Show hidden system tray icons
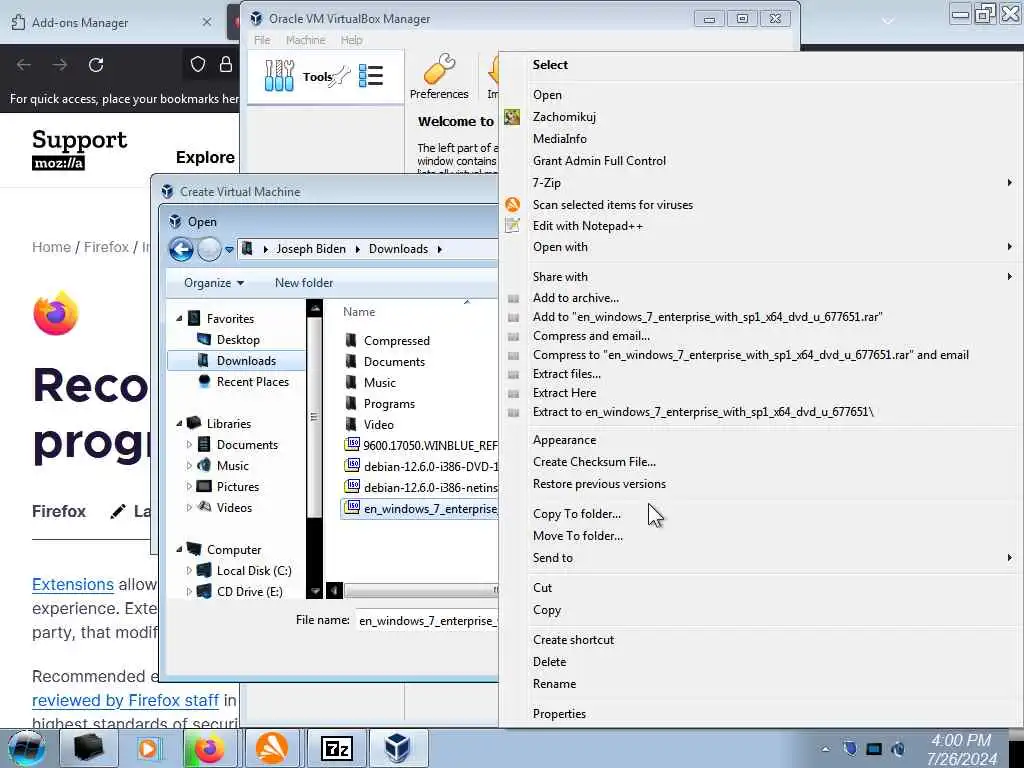The height and width of the screenshot is (768, 1024). point(825,749)
